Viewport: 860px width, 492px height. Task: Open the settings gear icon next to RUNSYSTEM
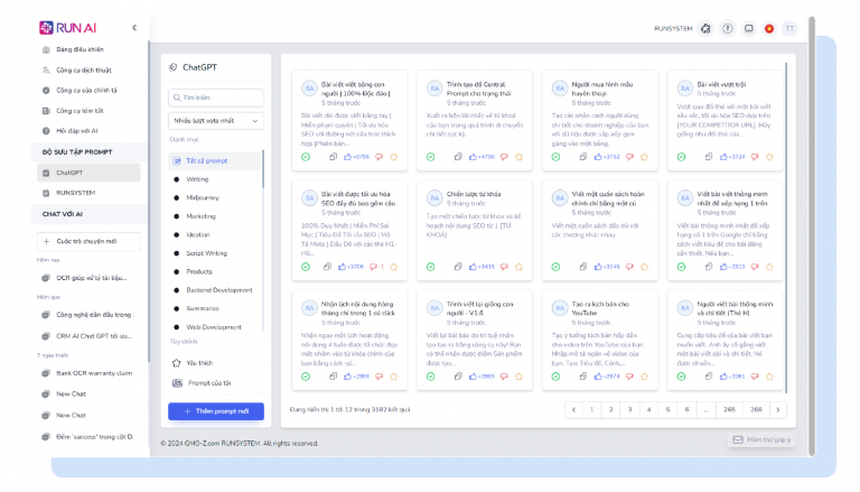pyautogui.click(x=706, y=29)
